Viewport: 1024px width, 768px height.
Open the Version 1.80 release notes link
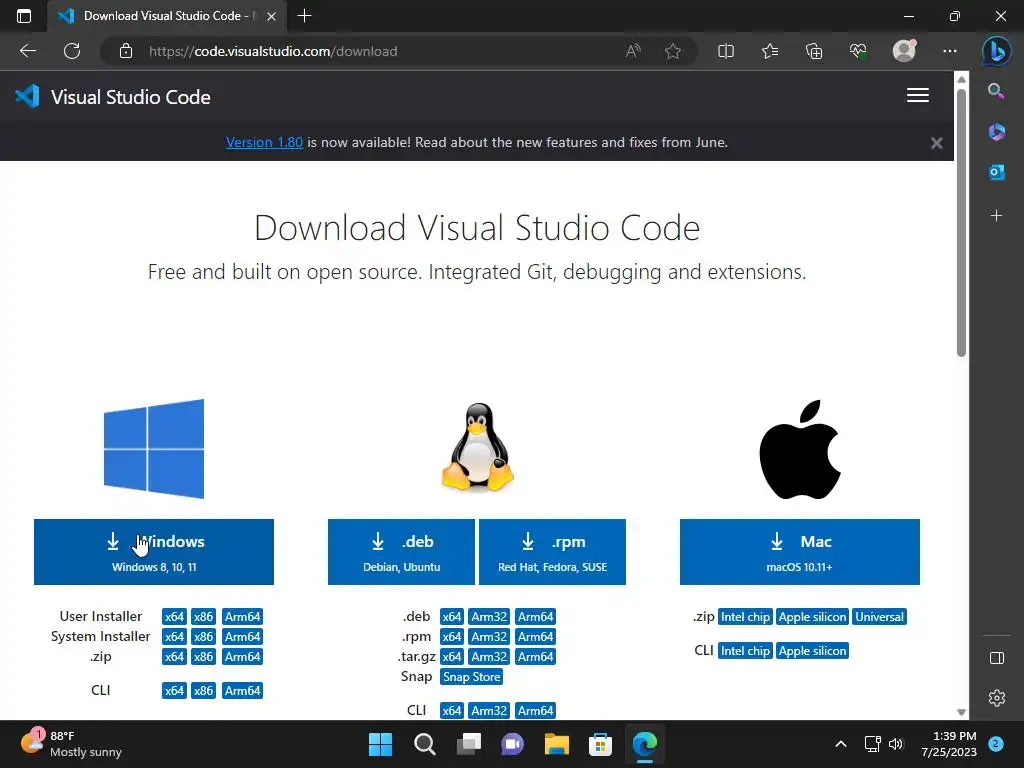(264, 142)
